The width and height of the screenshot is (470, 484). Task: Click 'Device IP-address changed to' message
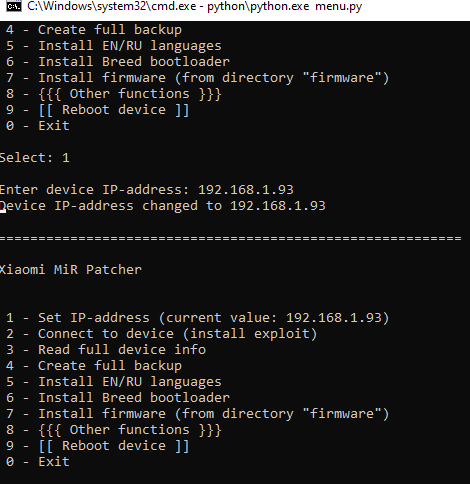pyautogui.click(x=163, y=206)
